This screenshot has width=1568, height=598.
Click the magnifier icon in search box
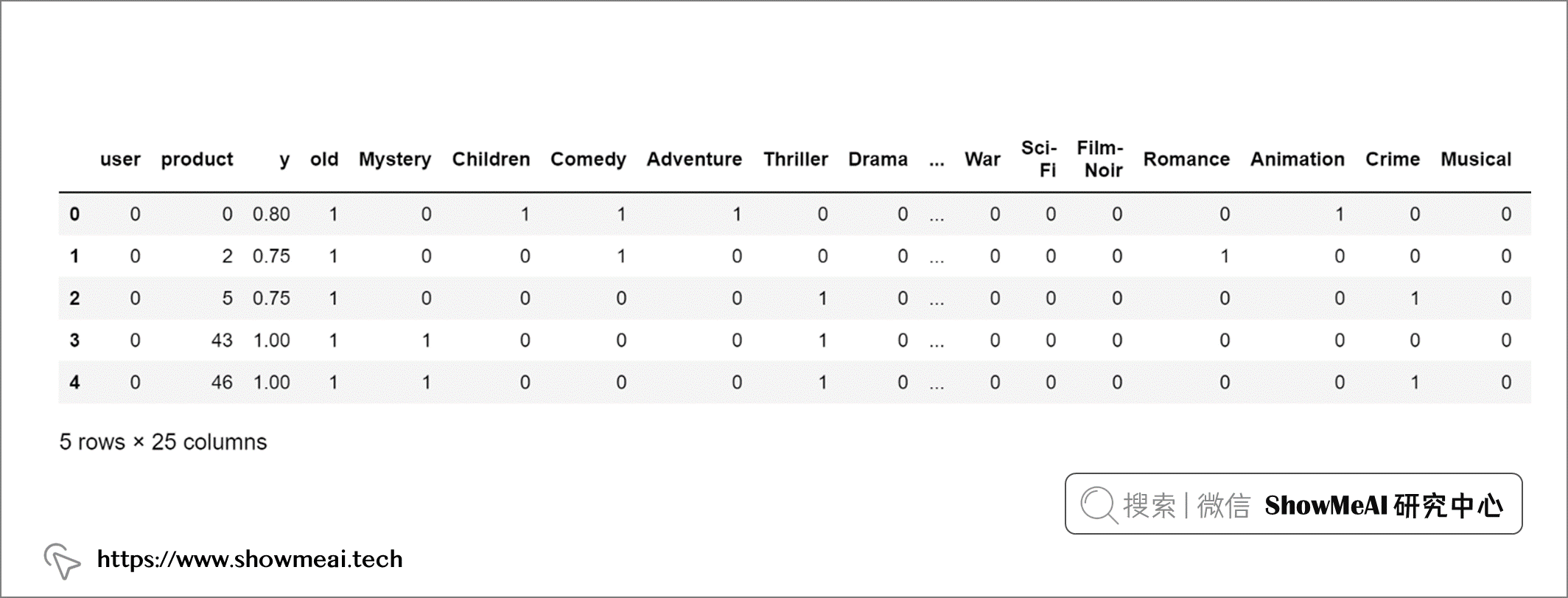(1099, 505)
